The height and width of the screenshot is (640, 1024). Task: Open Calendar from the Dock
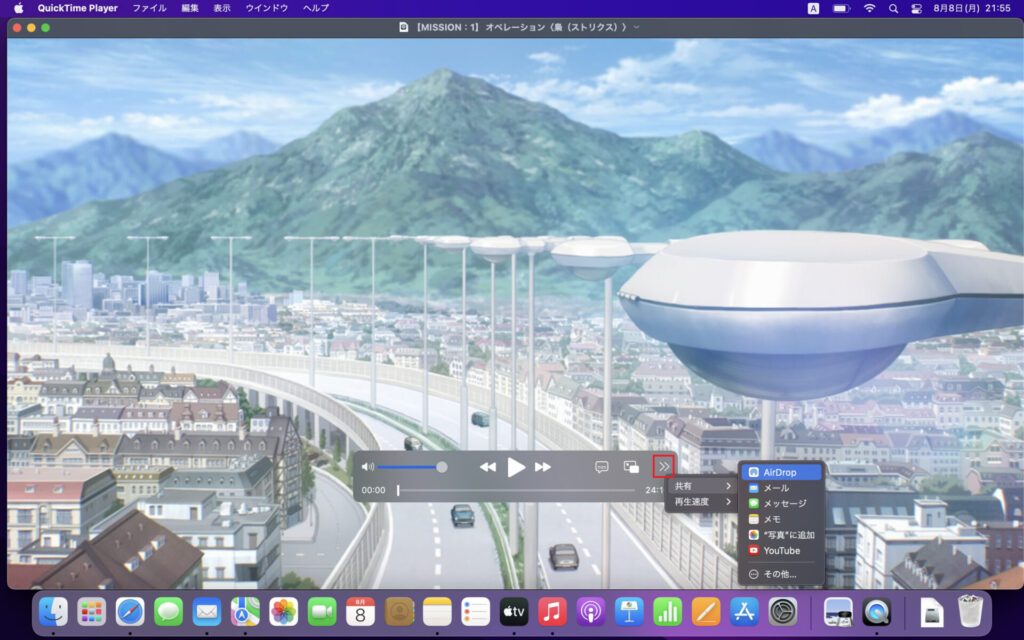point(360,612)
